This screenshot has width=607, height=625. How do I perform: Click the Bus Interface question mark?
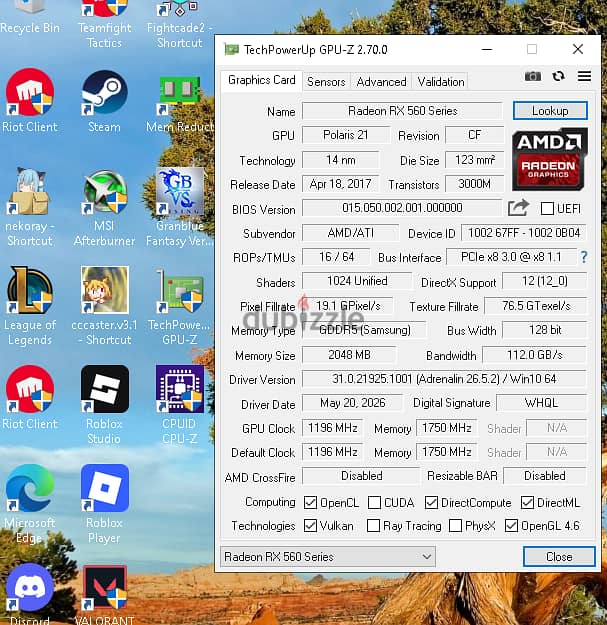584,257
